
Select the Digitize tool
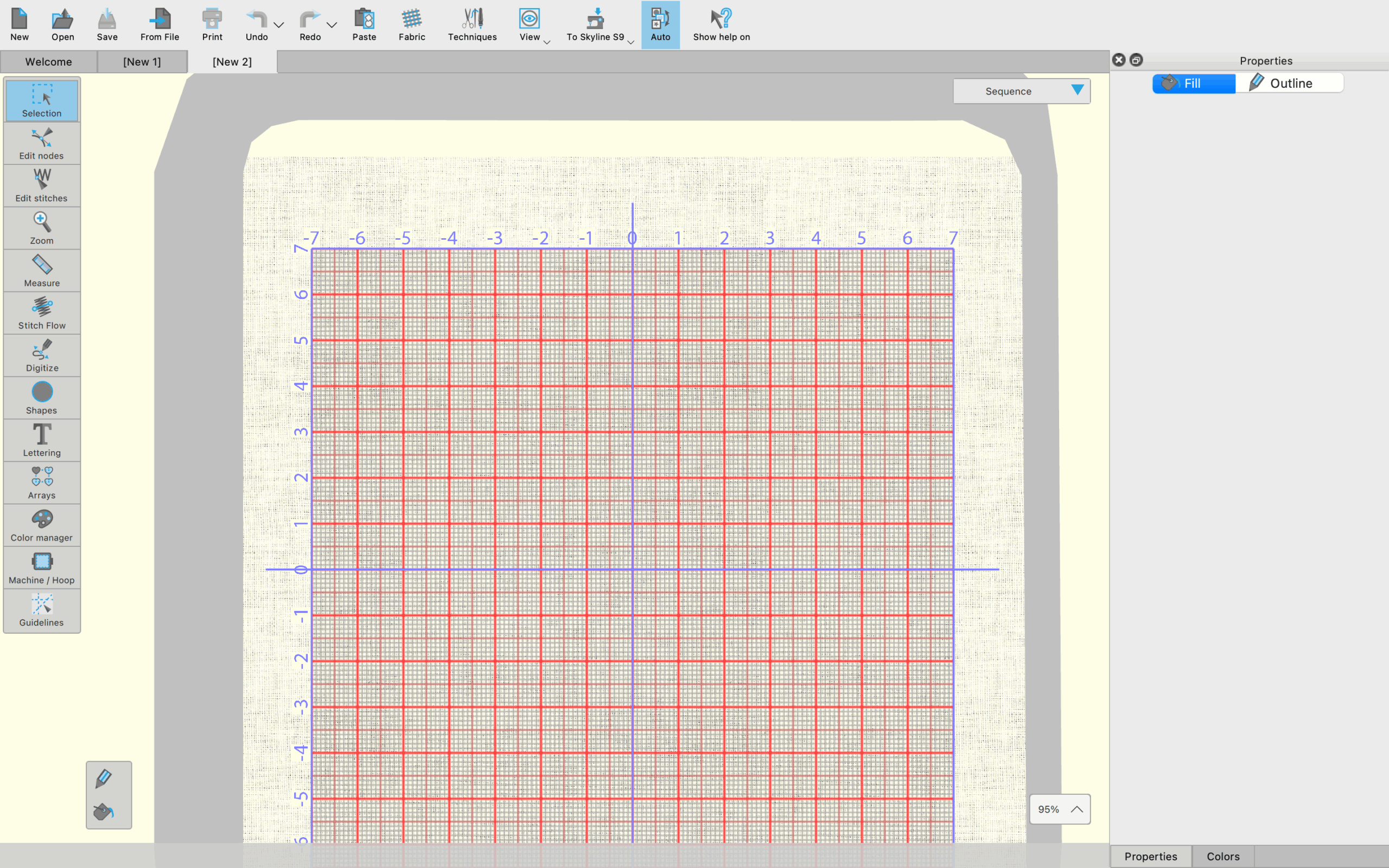[41, 356]
